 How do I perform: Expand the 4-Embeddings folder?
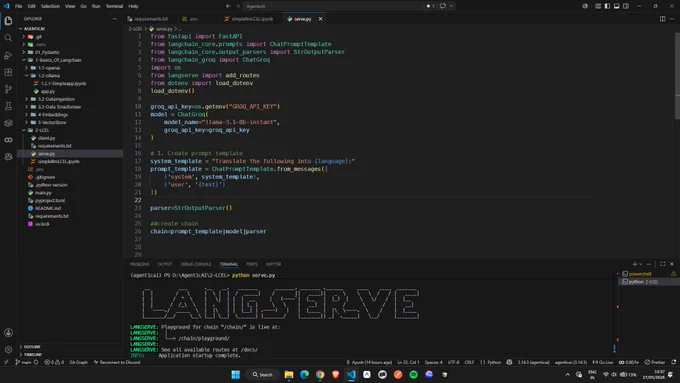(x=52, y=115)
